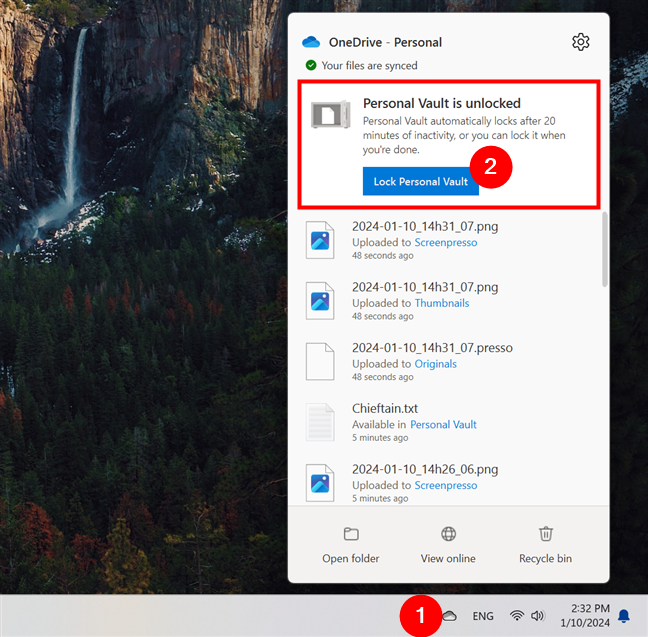This screenshot has height=637, width=648.
Task: Follow the first Screenpresso folder link
Action: (446, 243)
